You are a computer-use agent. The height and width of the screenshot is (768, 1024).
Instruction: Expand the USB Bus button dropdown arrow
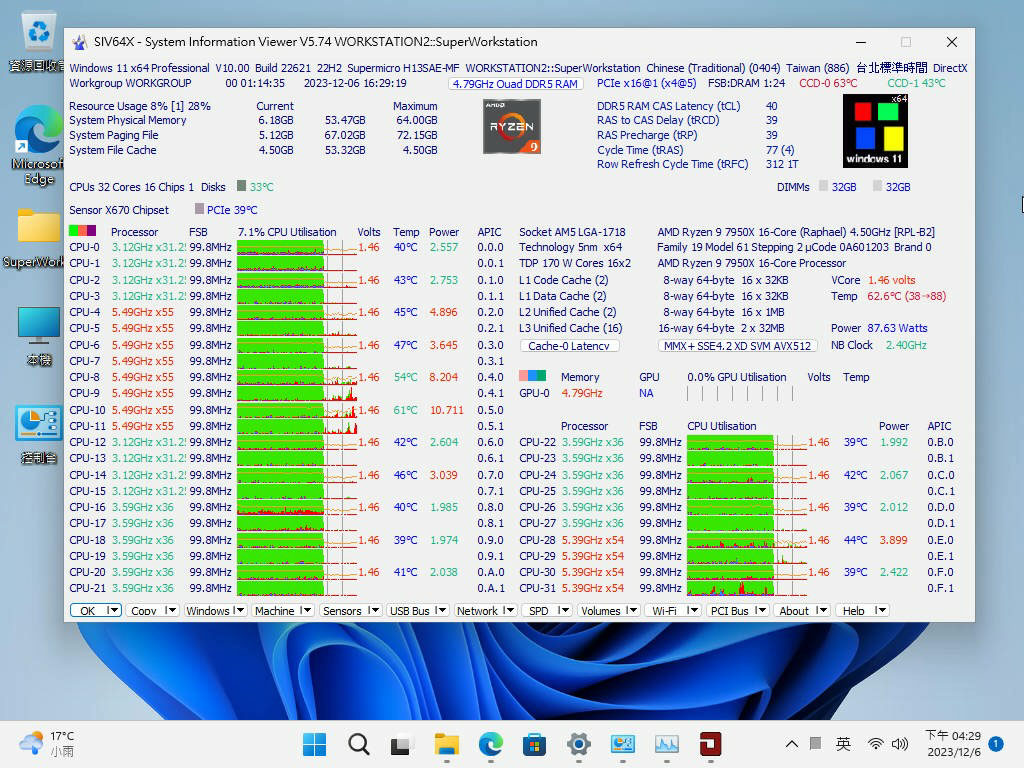coord(441,611)
